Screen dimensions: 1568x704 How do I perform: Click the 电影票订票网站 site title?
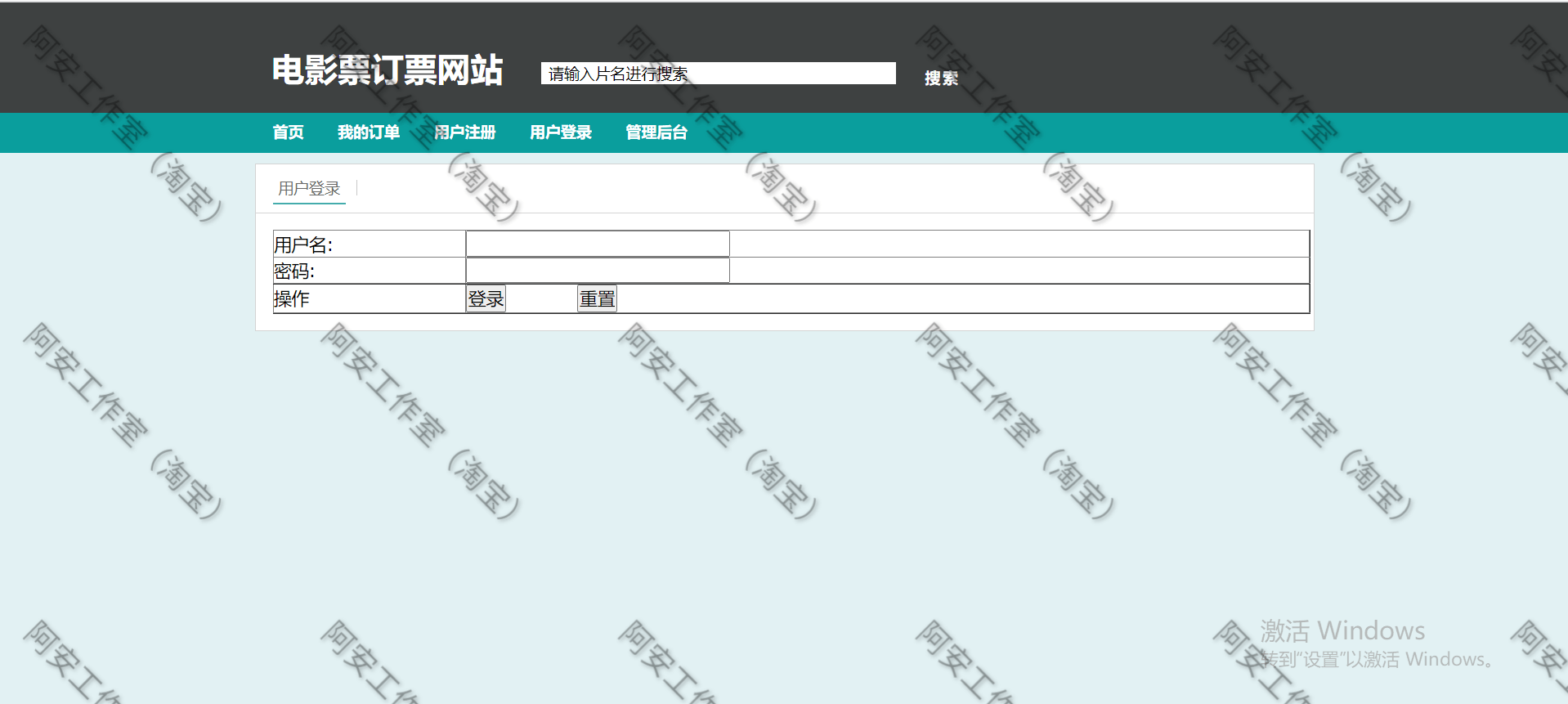click(388, 70)
